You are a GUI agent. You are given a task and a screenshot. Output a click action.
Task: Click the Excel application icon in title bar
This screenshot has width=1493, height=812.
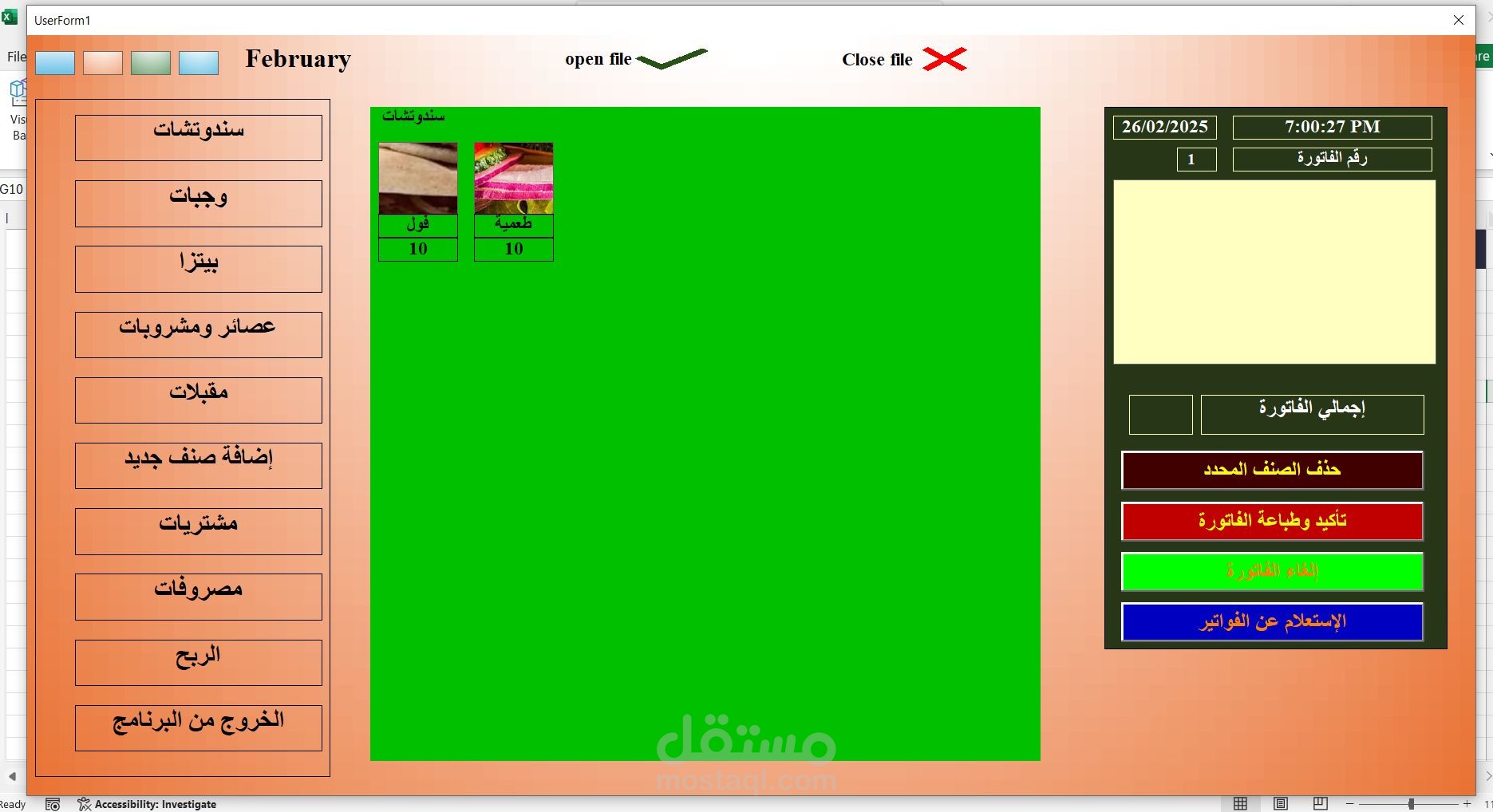click(10, 16)
